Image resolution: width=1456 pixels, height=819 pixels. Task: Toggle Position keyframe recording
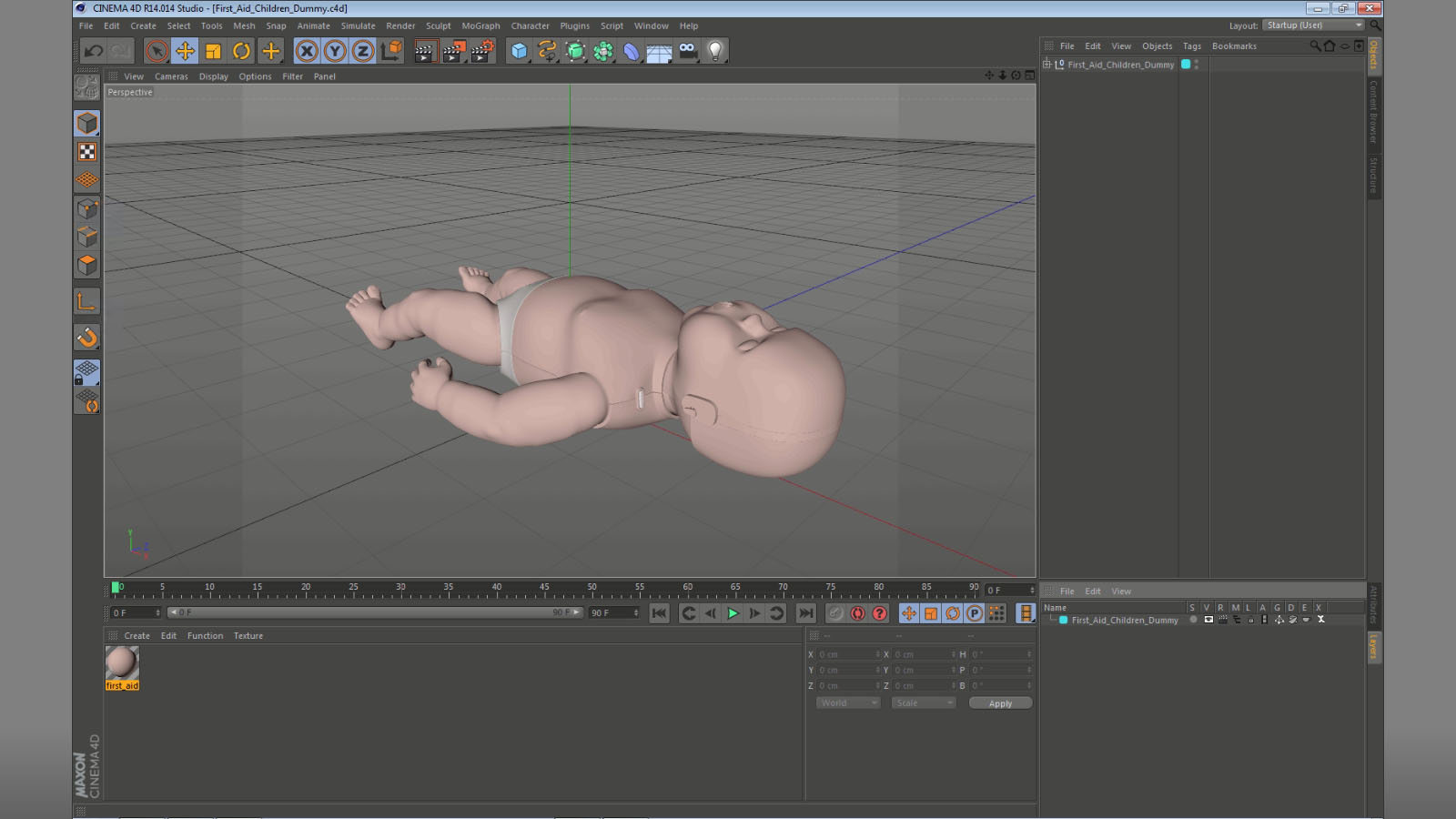(909, 613)
